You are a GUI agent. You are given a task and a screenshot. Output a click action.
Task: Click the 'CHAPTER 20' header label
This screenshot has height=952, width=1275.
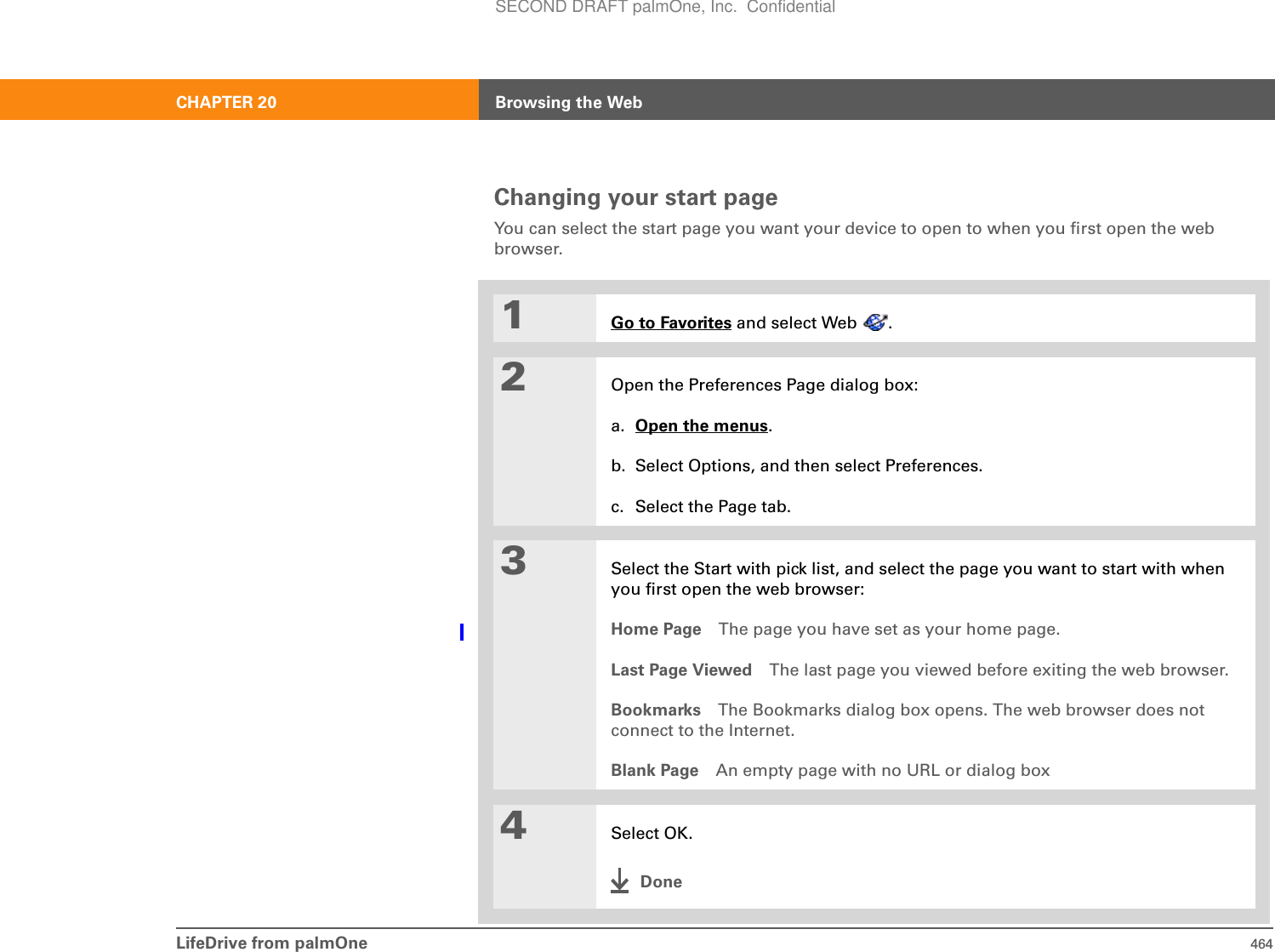coord(226,102)
